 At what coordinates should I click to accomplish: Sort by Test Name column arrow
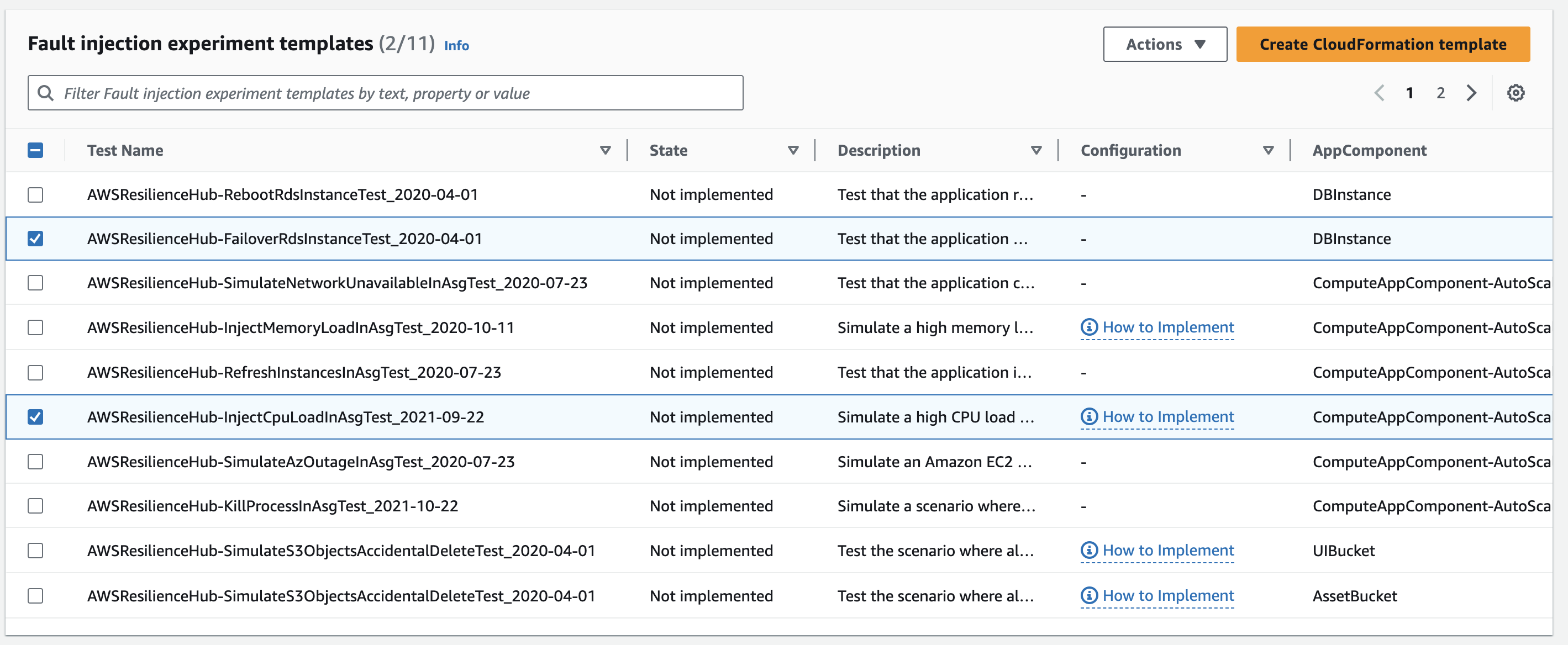click(x=605, y=150)
